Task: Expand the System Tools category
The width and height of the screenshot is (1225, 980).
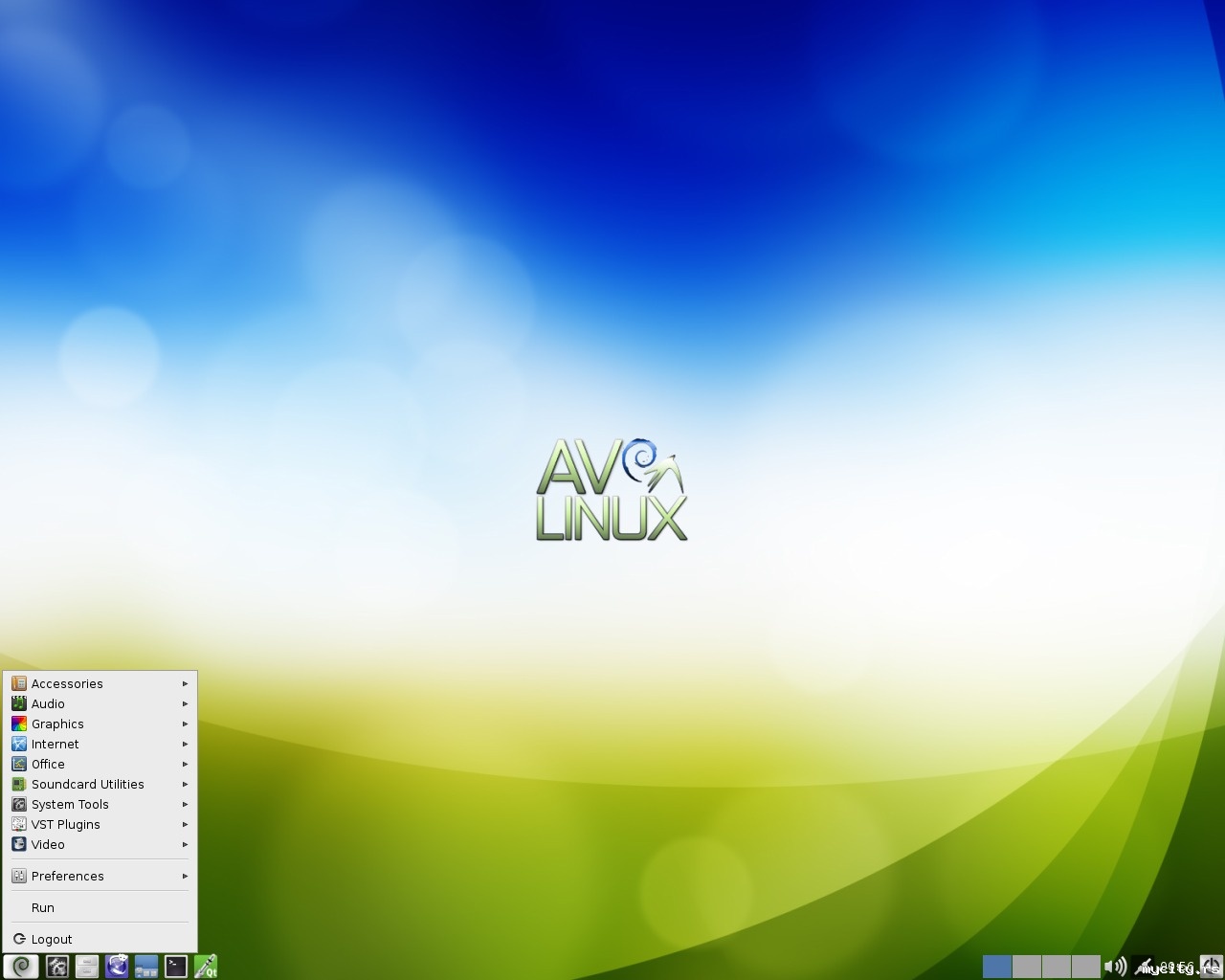Action: coord(100,804)
